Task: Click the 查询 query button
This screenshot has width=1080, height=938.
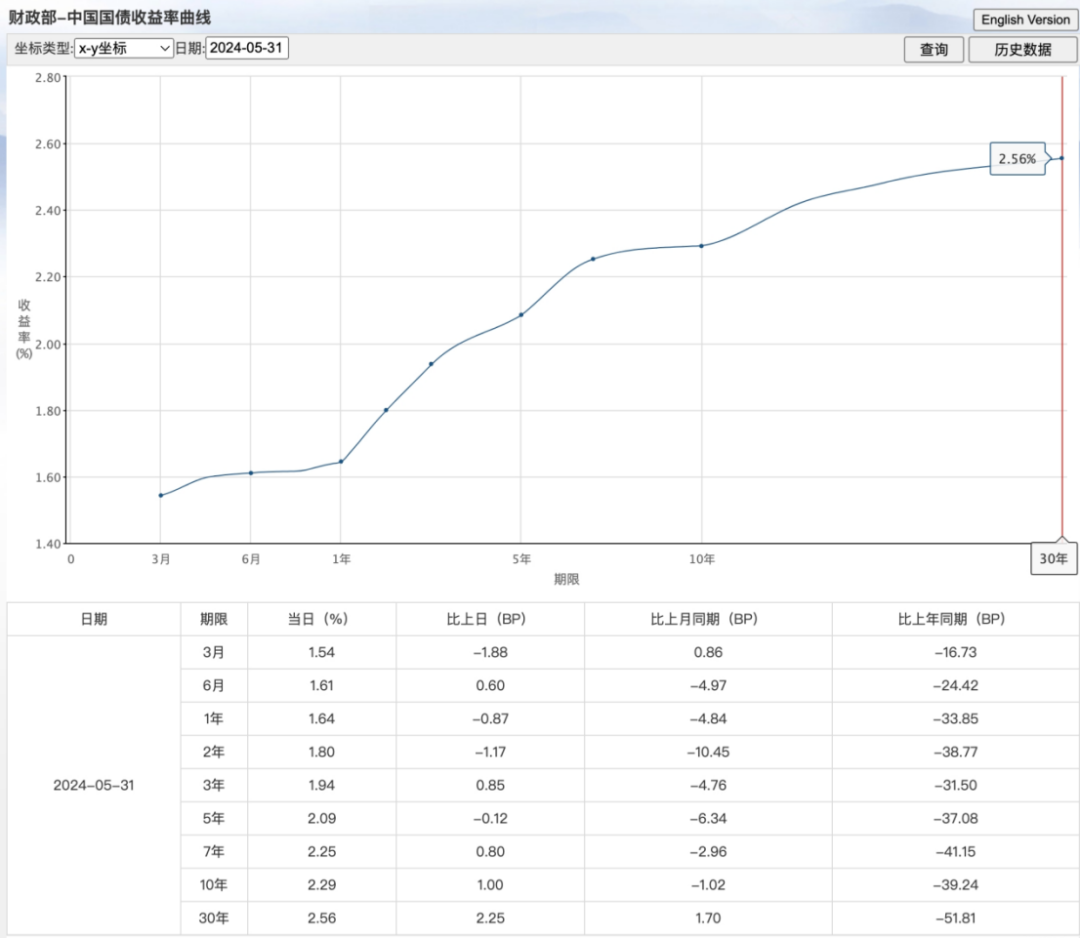Action: point(933,50)
